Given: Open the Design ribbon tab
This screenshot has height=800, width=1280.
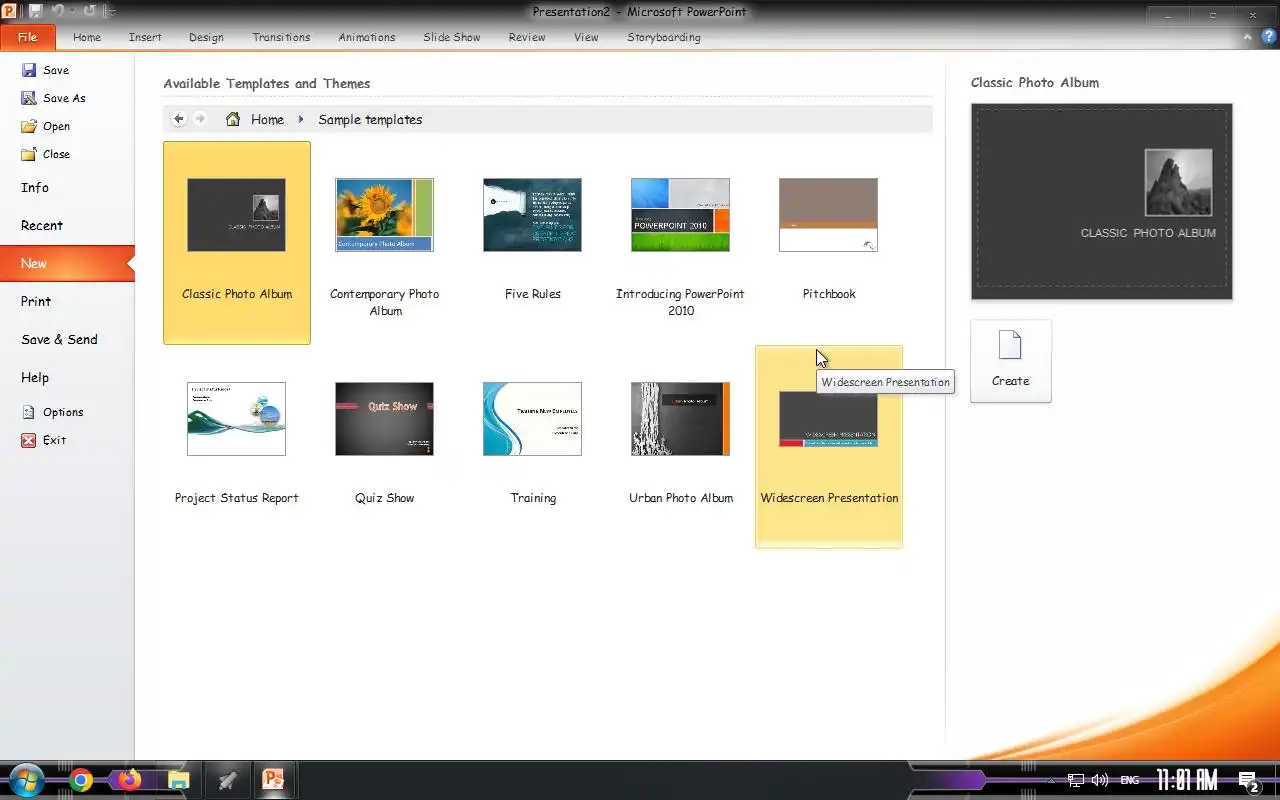Looking at the screenshot, I should tap(206, 38).
